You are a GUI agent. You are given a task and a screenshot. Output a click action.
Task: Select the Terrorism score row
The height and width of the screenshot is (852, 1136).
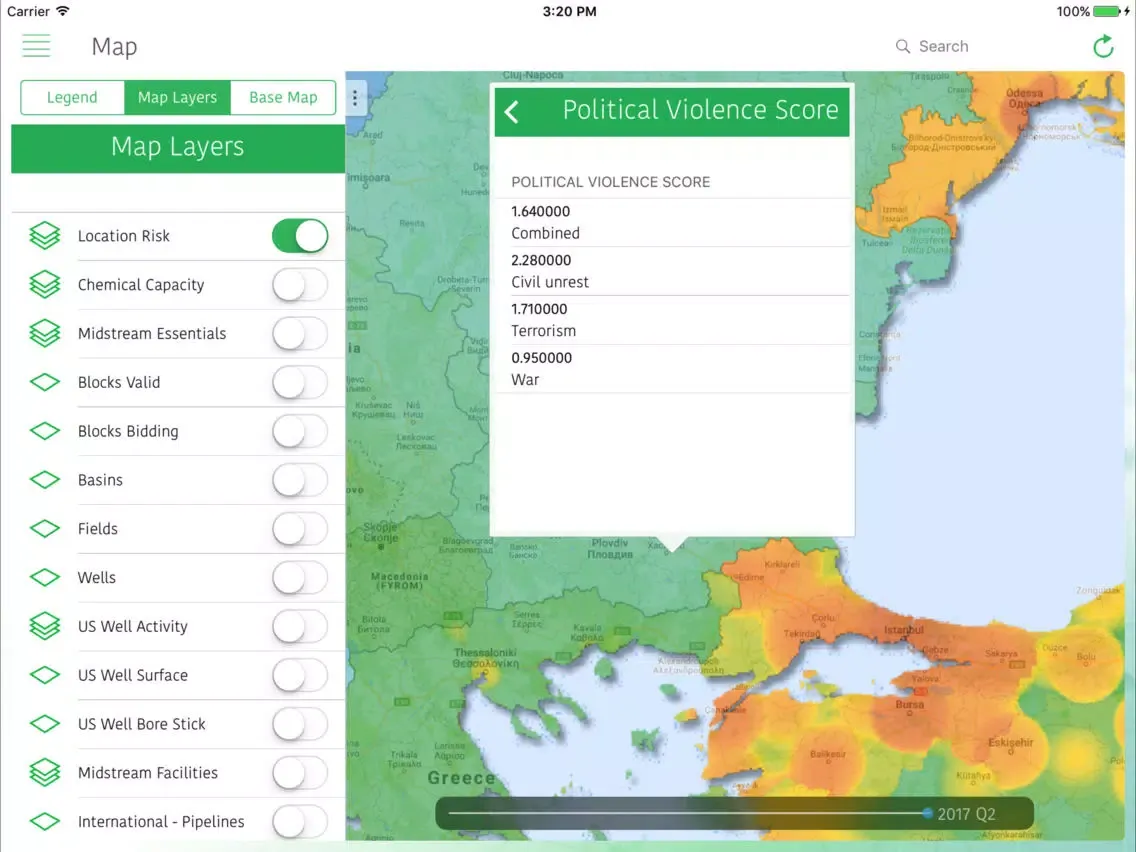[x=672, y=320]
